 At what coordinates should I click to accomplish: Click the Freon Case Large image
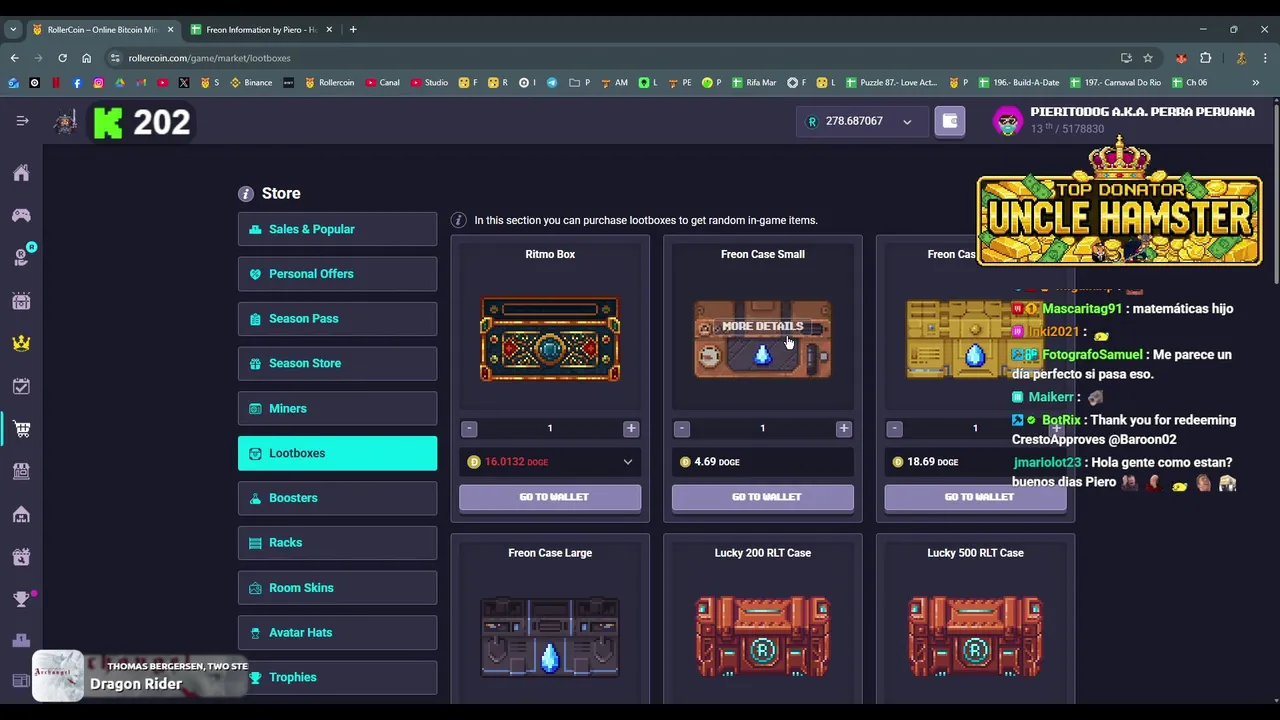point(550,637)
